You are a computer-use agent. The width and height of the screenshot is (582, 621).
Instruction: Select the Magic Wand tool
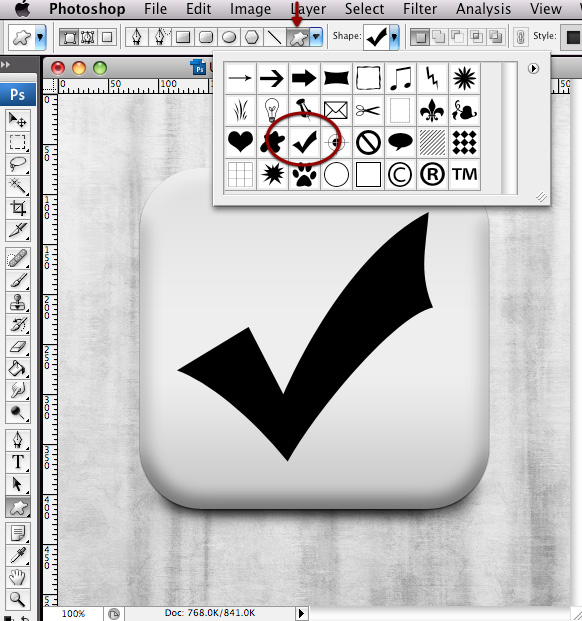17,186
